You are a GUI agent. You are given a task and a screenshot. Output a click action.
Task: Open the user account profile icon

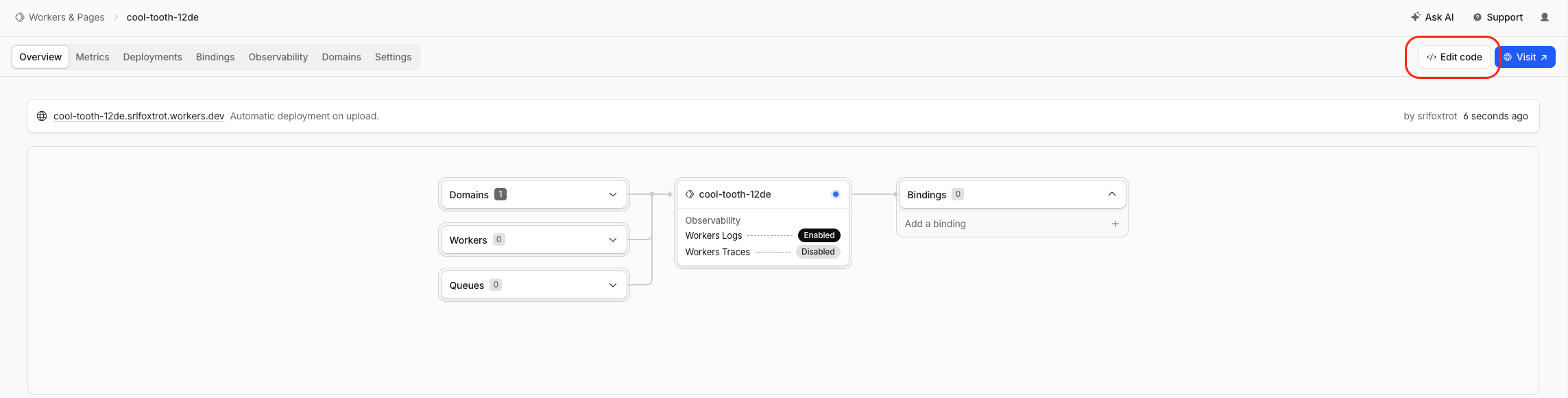(1545, 17)
